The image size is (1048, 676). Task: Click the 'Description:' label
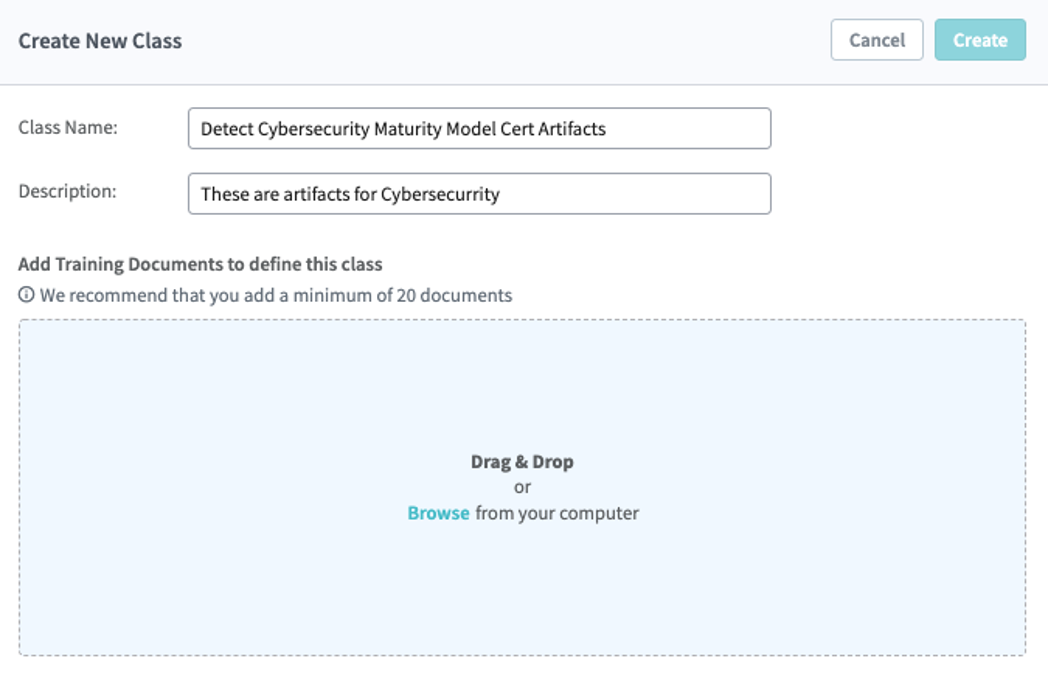(67, 191)
